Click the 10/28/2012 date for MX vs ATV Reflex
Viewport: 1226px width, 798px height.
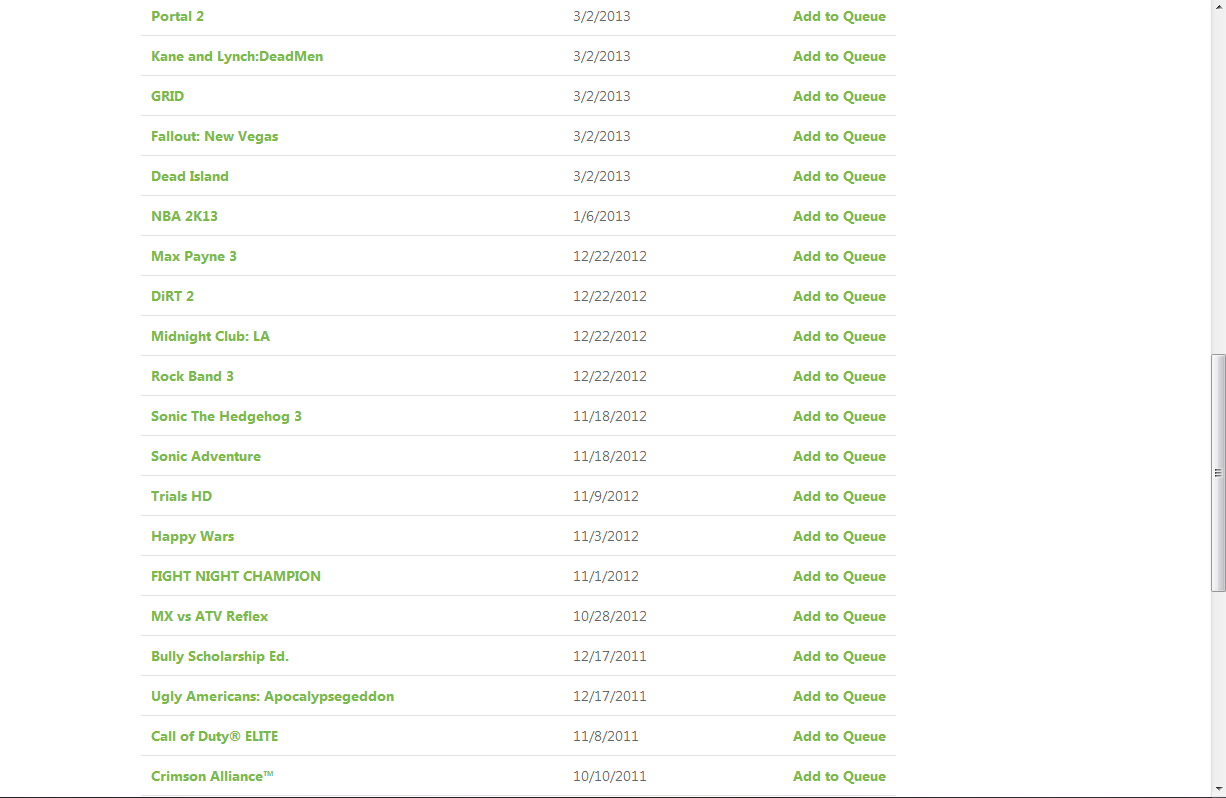pyautogui.click(x=610, y=616)
